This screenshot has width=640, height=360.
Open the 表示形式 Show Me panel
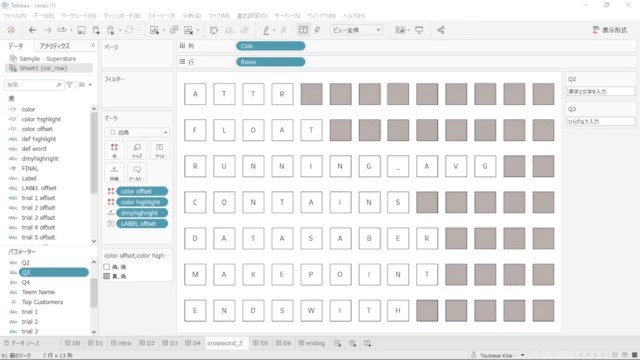610,30
